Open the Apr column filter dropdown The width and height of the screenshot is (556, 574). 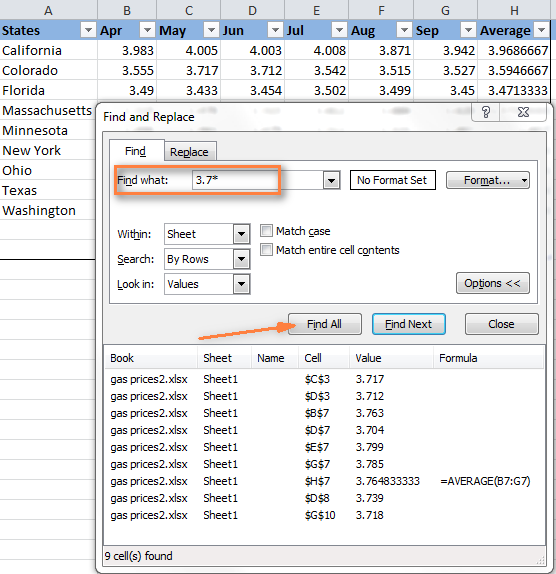[x=147, y=30]
